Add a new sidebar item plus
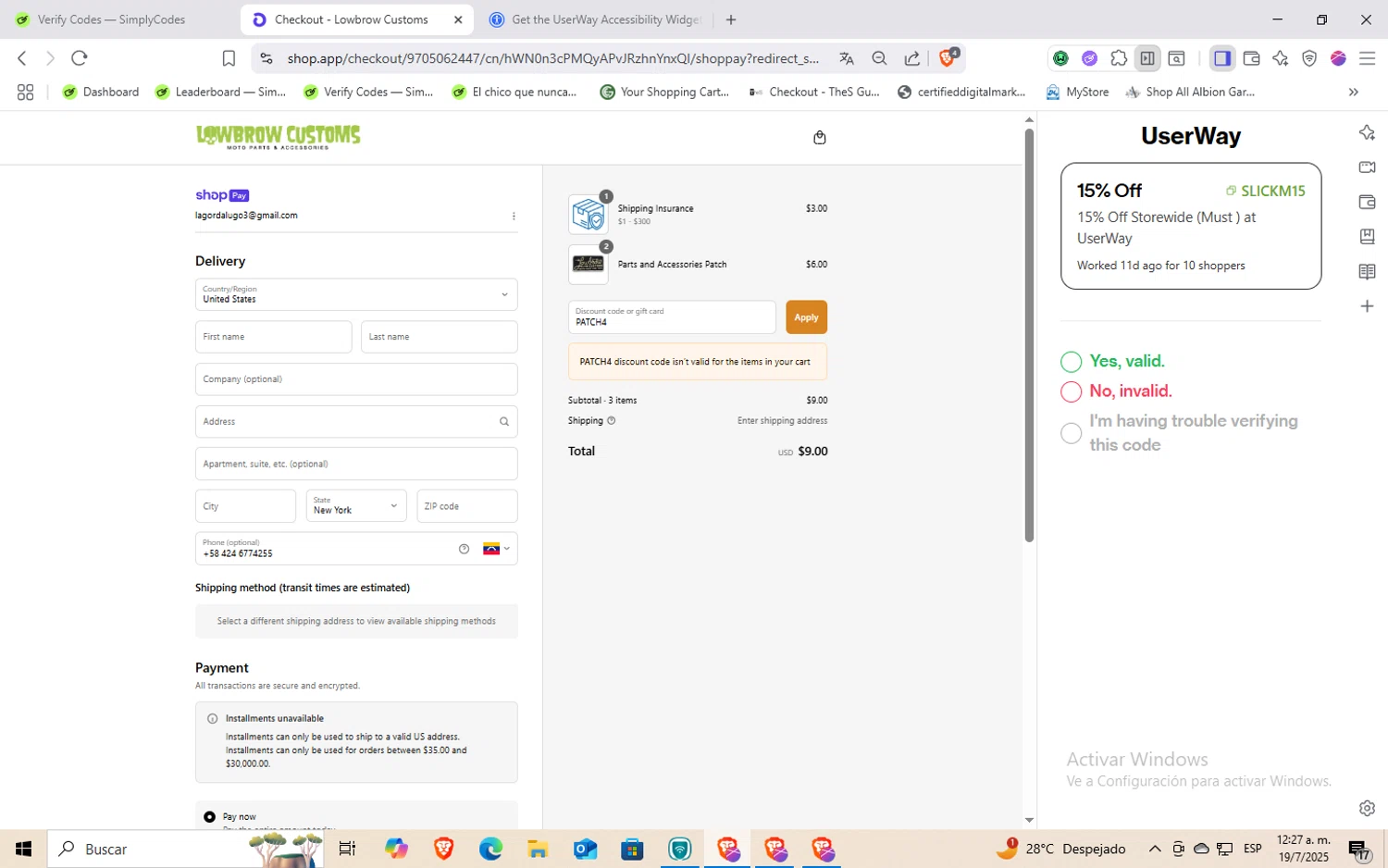This screenshot has width=1388, height=868. pos(1367,306)
